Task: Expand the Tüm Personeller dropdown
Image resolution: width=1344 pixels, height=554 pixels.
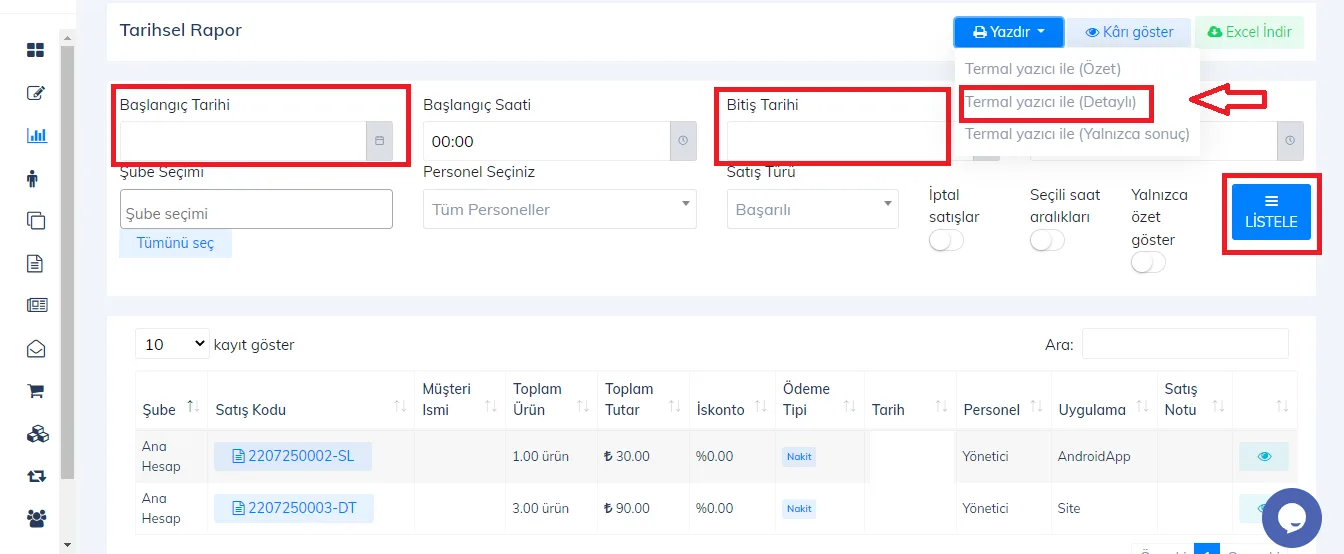Action: pos(560,209)
